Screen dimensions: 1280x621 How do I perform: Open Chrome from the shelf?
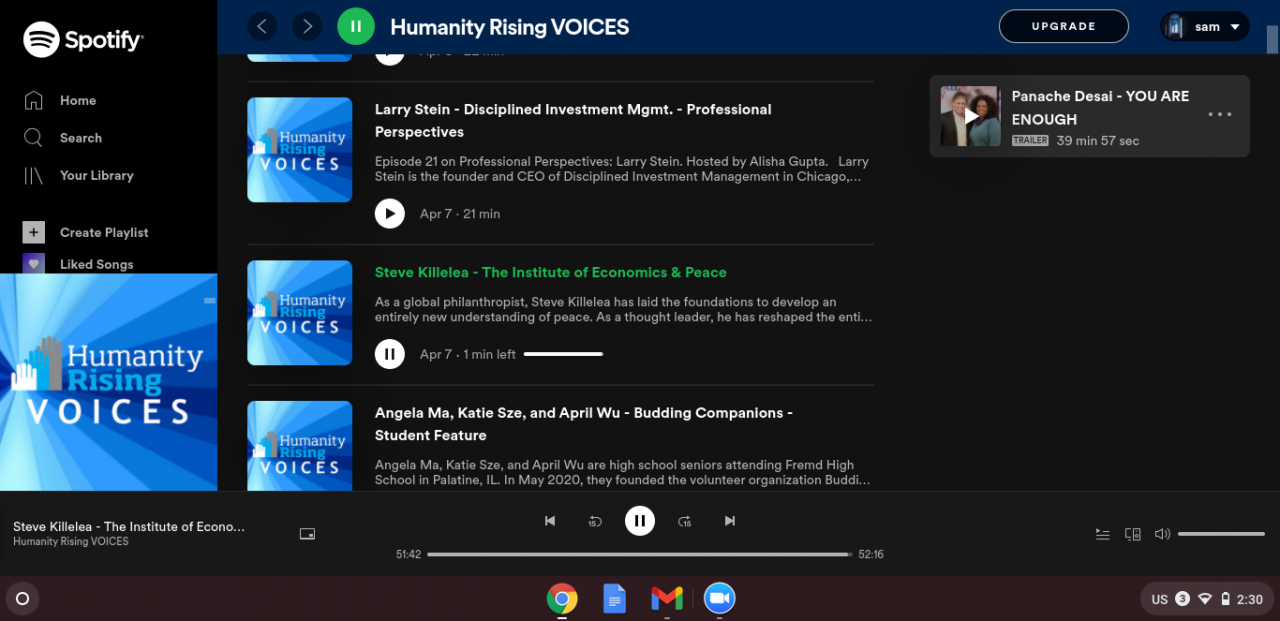[562, 599]
